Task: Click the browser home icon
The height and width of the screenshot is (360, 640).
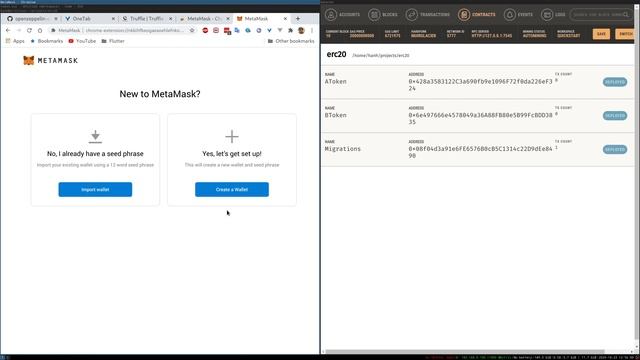Action: click(40, 30)
